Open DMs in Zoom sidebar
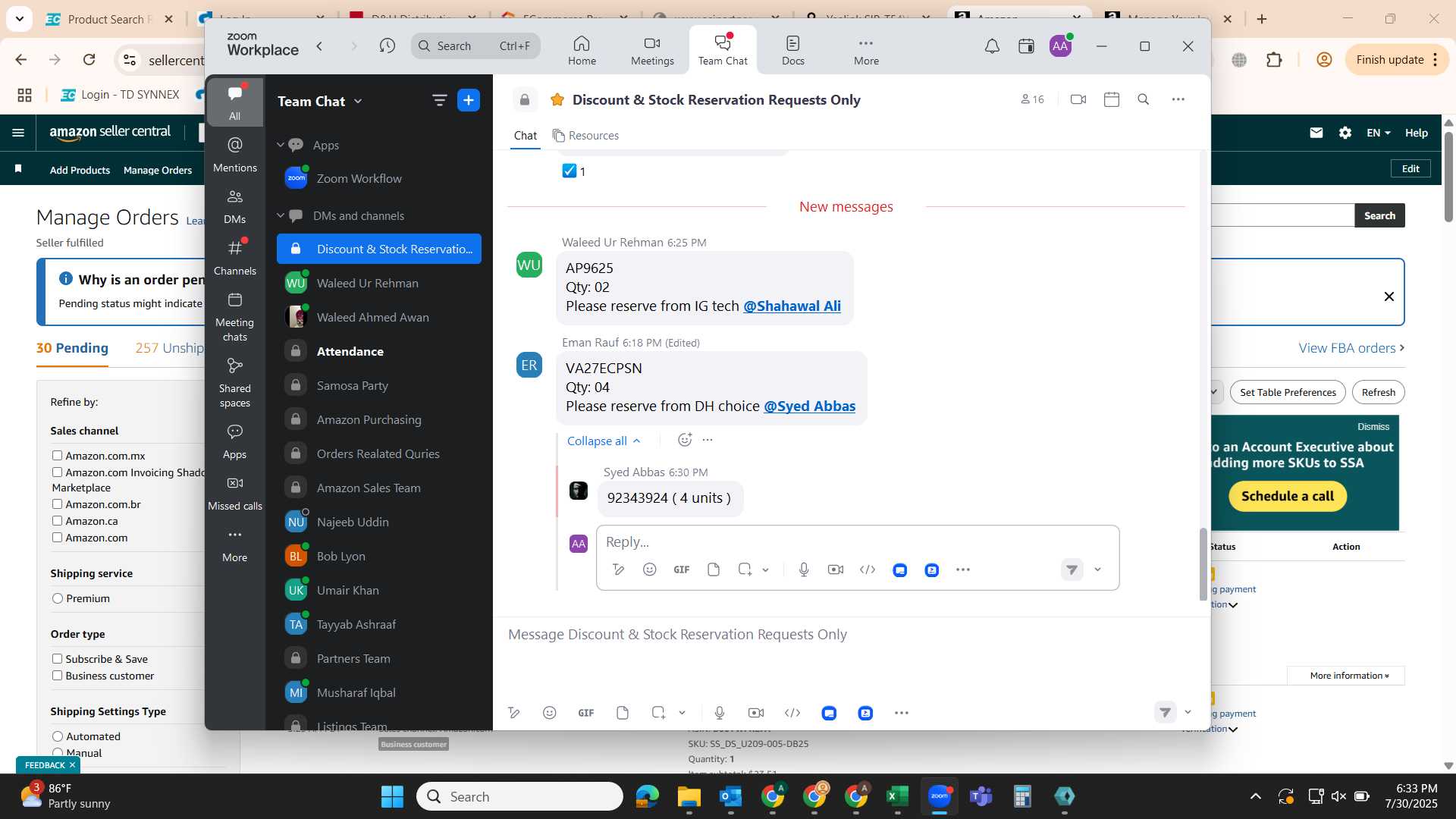Image resolution: width=1456 pixels, height=819 pixels. coord(235,206)
